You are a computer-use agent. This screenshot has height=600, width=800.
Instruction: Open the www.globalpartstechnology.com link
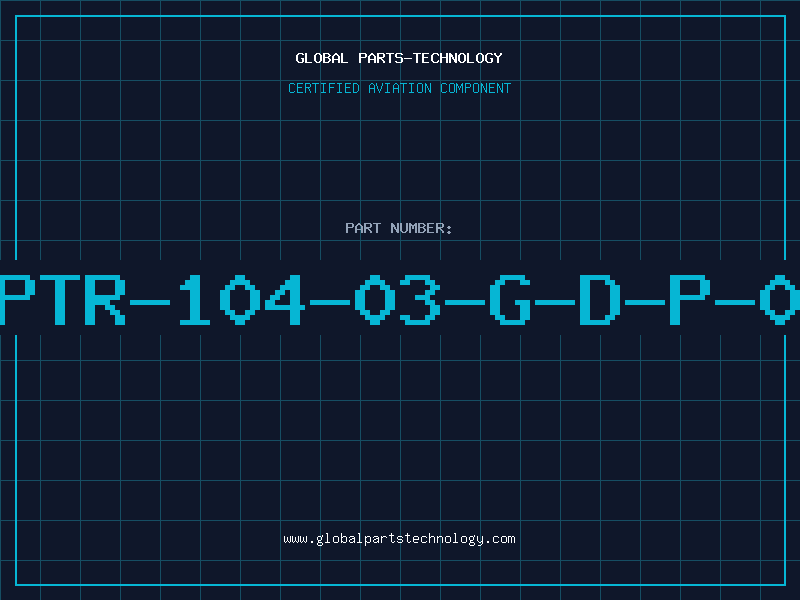399,539
